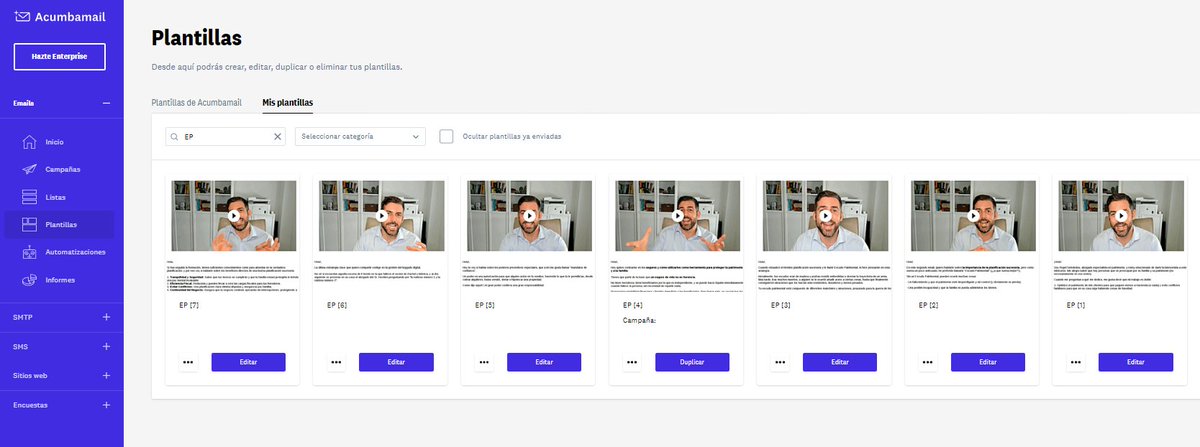This screenshot has height=447, width=1200.
Task: Expand the SMS sidebar section
Action: (x=106, y=346)
